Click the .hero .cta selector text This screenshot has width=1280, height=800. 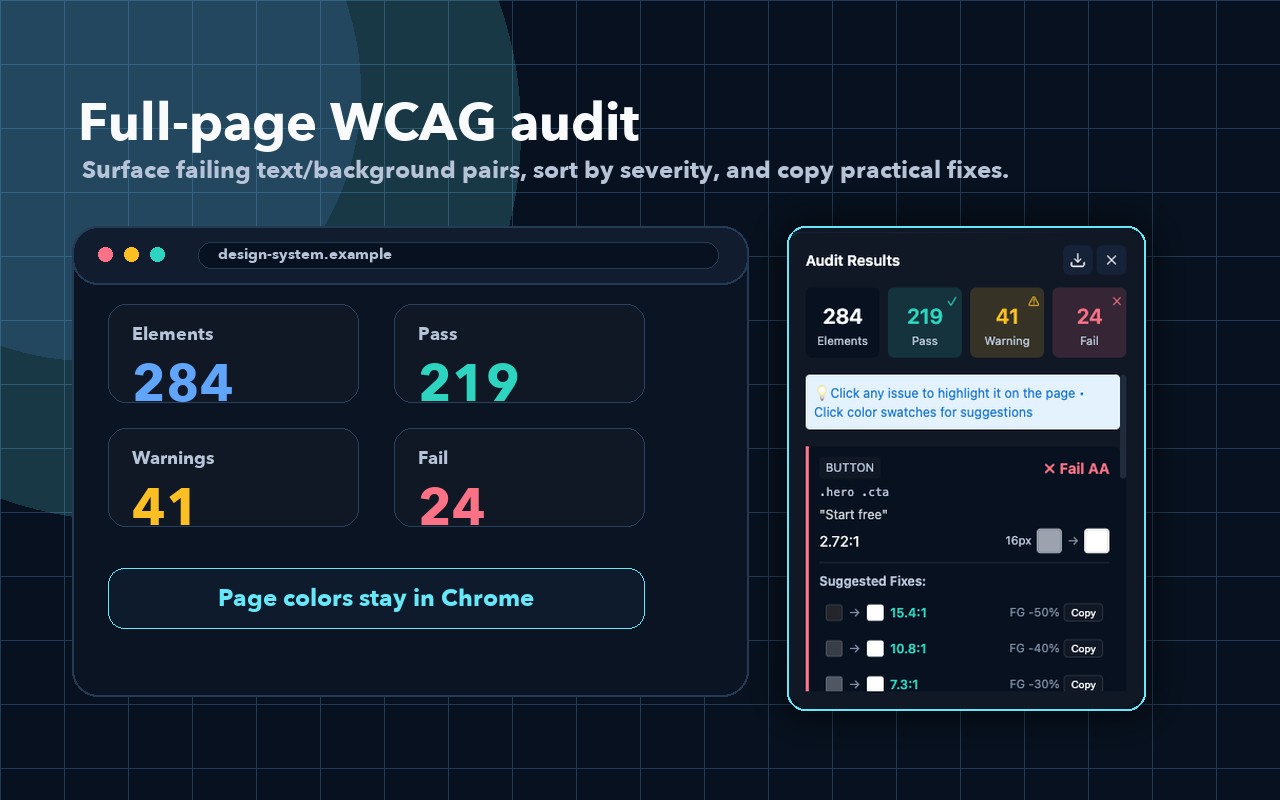(x=854, y=492)
